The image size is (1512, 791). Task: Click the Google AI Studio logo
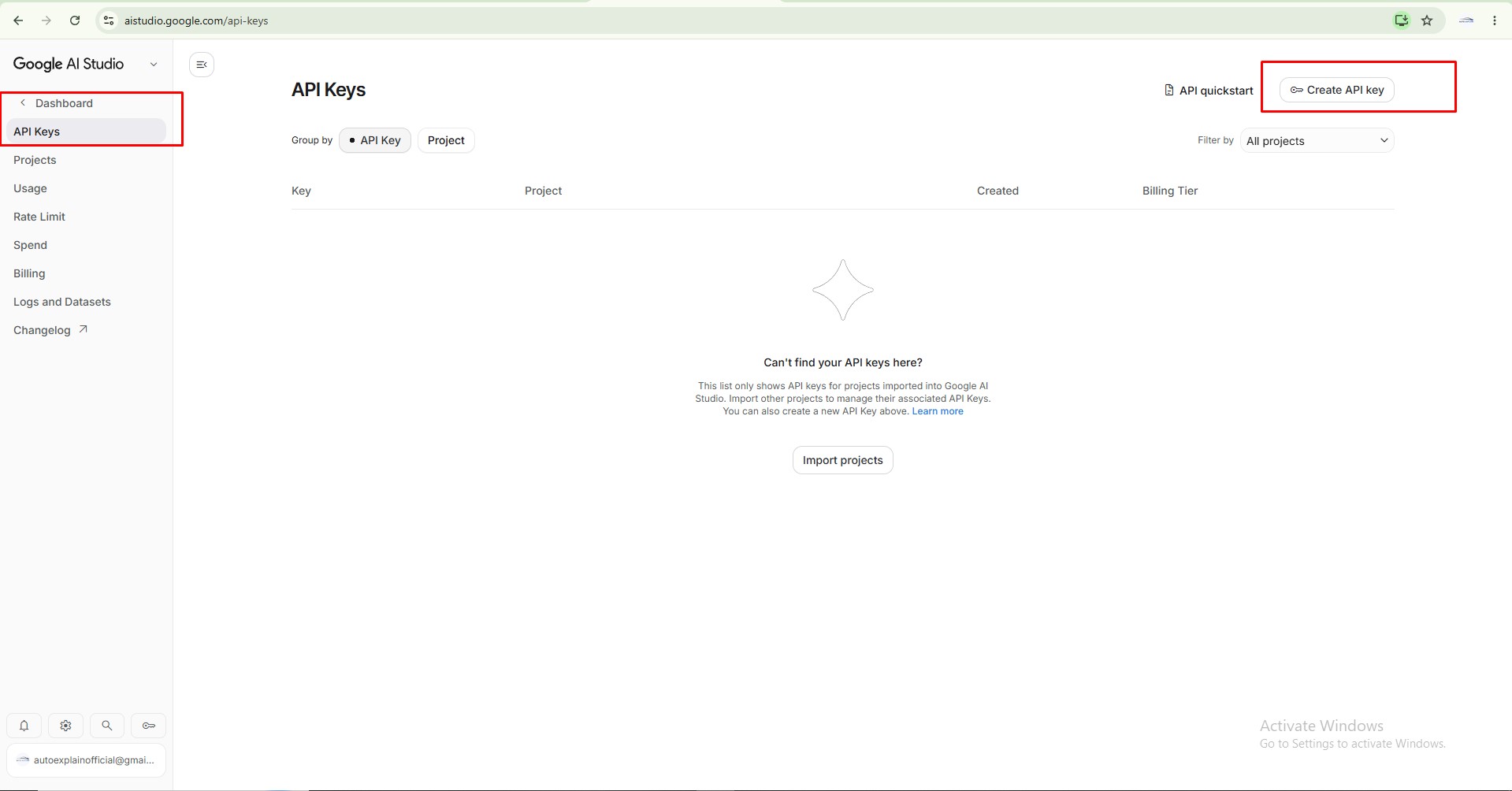pos(69,64)
